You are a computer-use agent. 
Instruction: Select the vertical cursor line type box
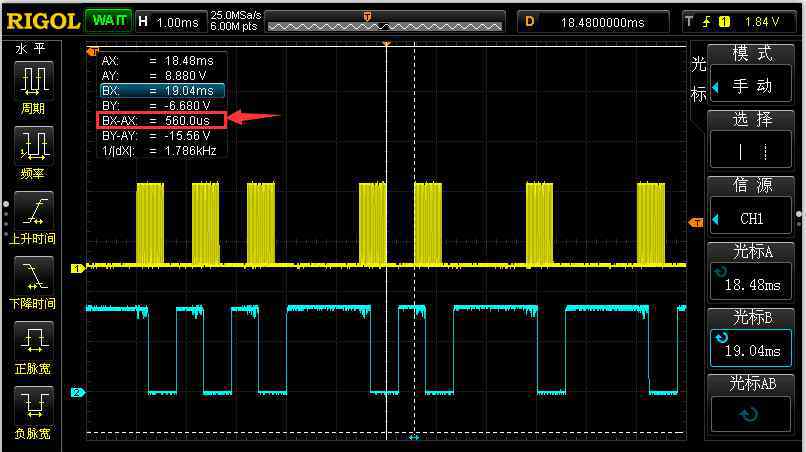tap(751, 150)
